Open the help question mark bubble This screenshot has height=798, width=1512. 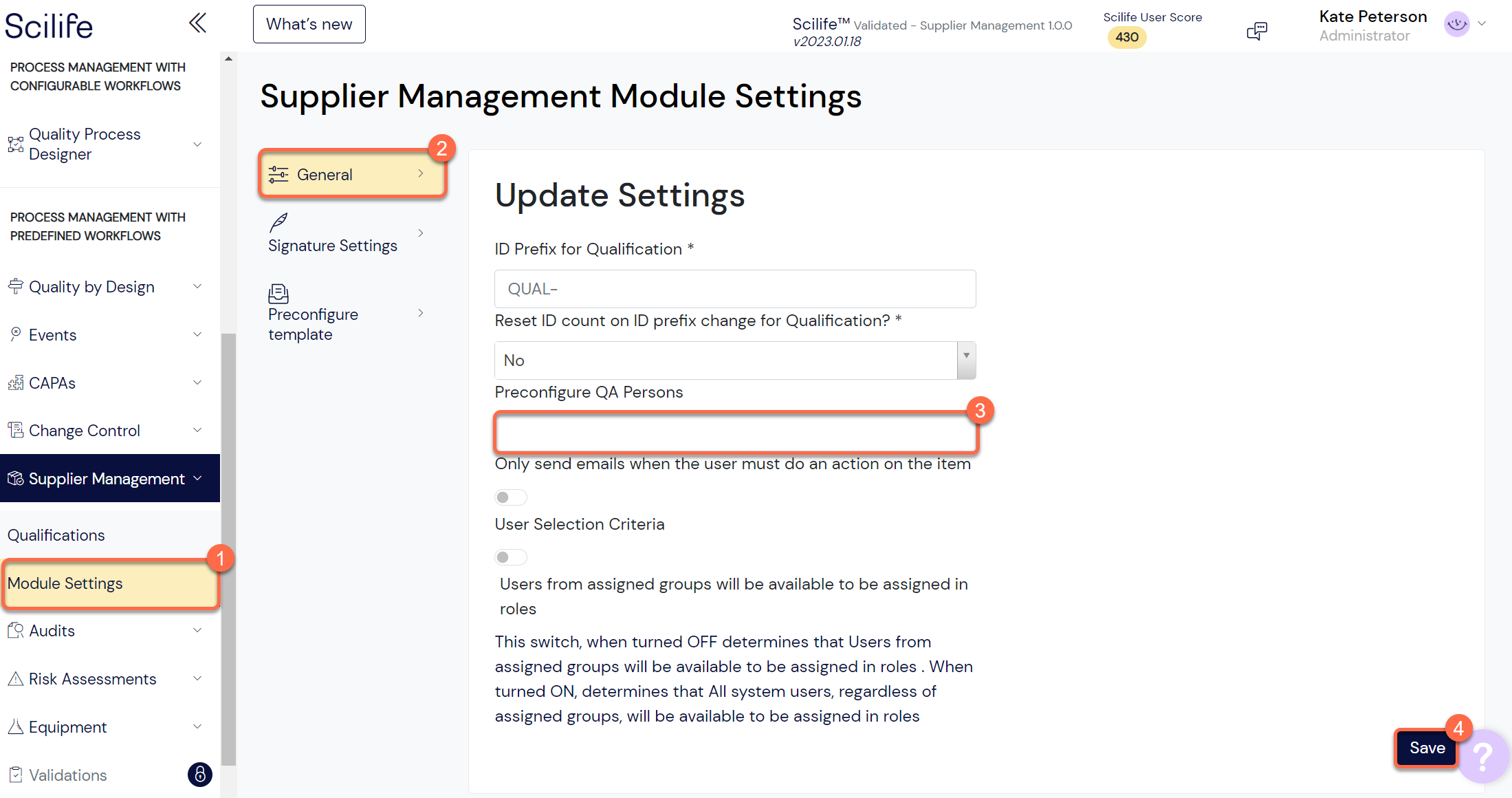pyautogui.click(x=1483, y=757)
